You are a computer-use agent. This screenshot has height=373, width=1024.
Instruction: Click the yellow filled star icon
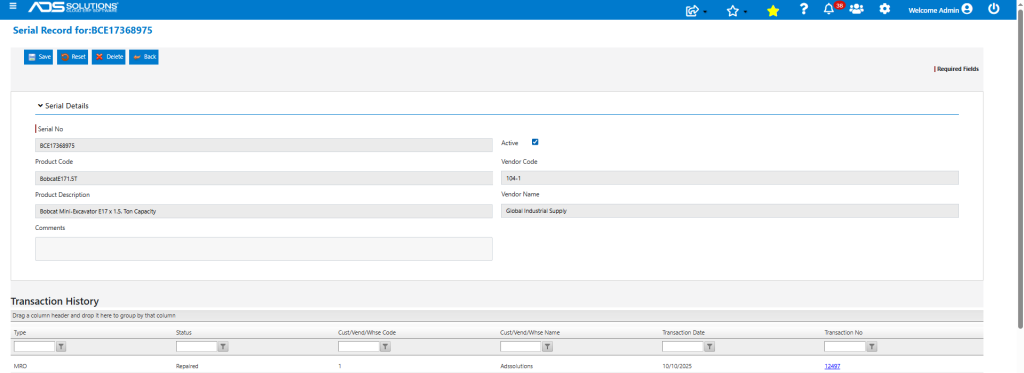point(773,10)
